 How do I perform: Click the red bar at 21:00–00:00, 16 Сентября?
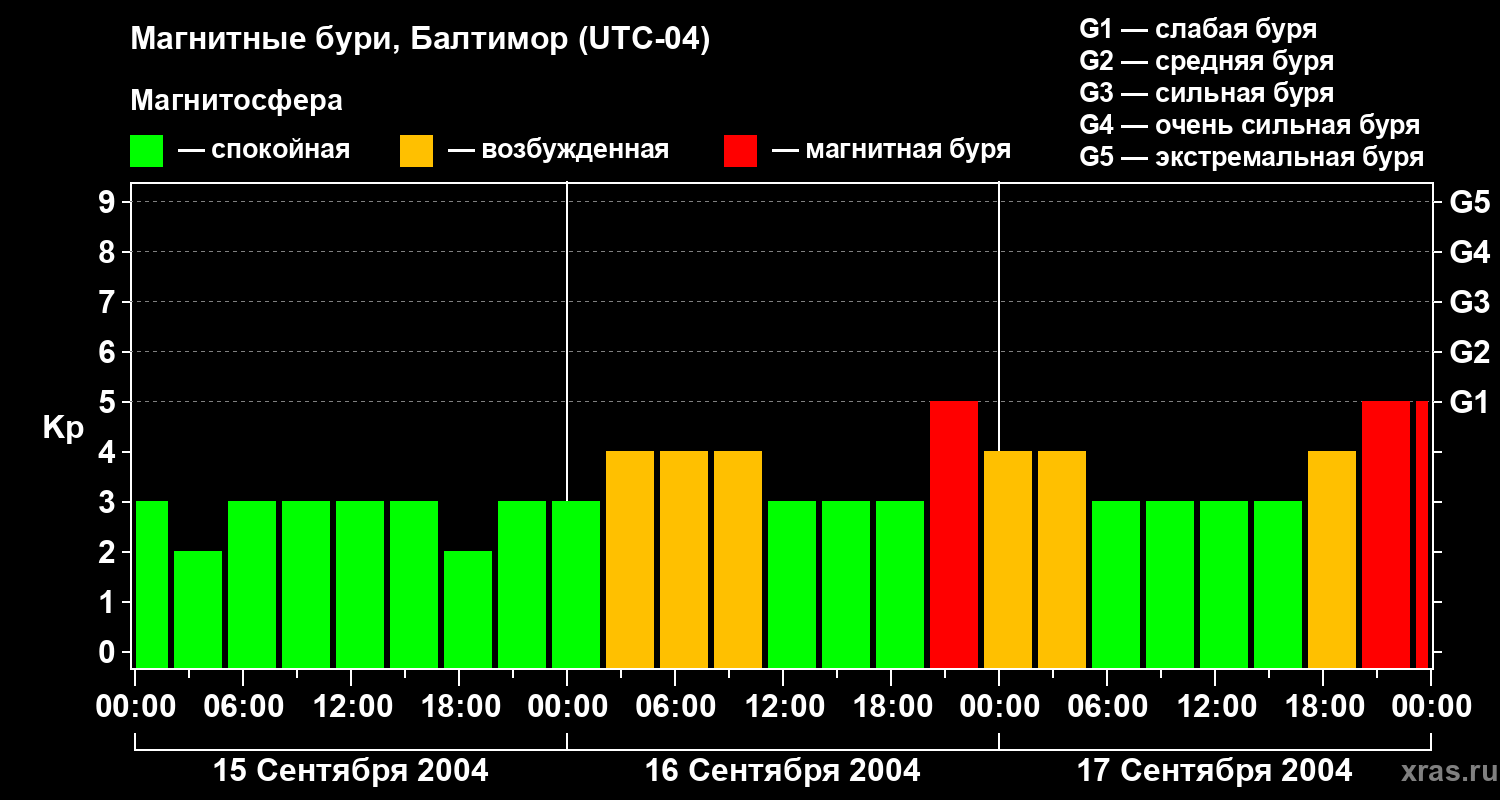point(954,535)
